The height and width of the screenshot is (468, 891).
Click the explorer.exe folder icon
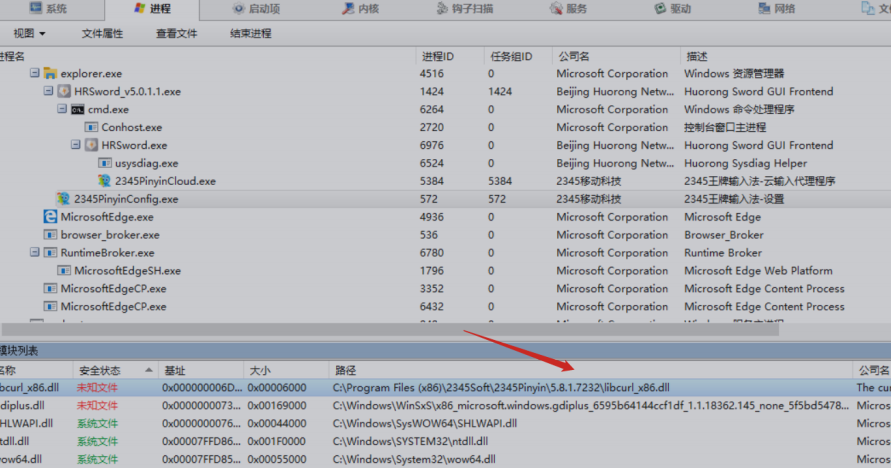pyautogui.click(x=51, y=73)
